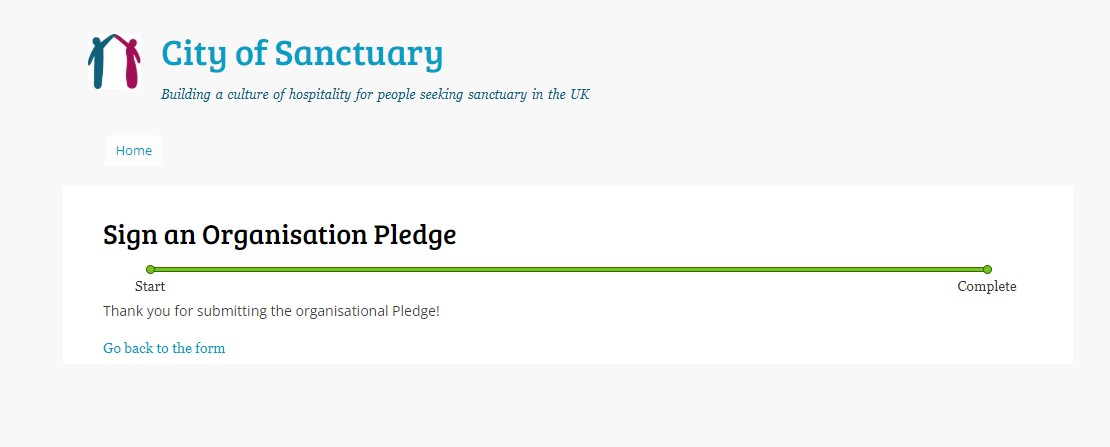
Task: Click the word 'Pledge' in the heading
Action: [x=414, y=236]
